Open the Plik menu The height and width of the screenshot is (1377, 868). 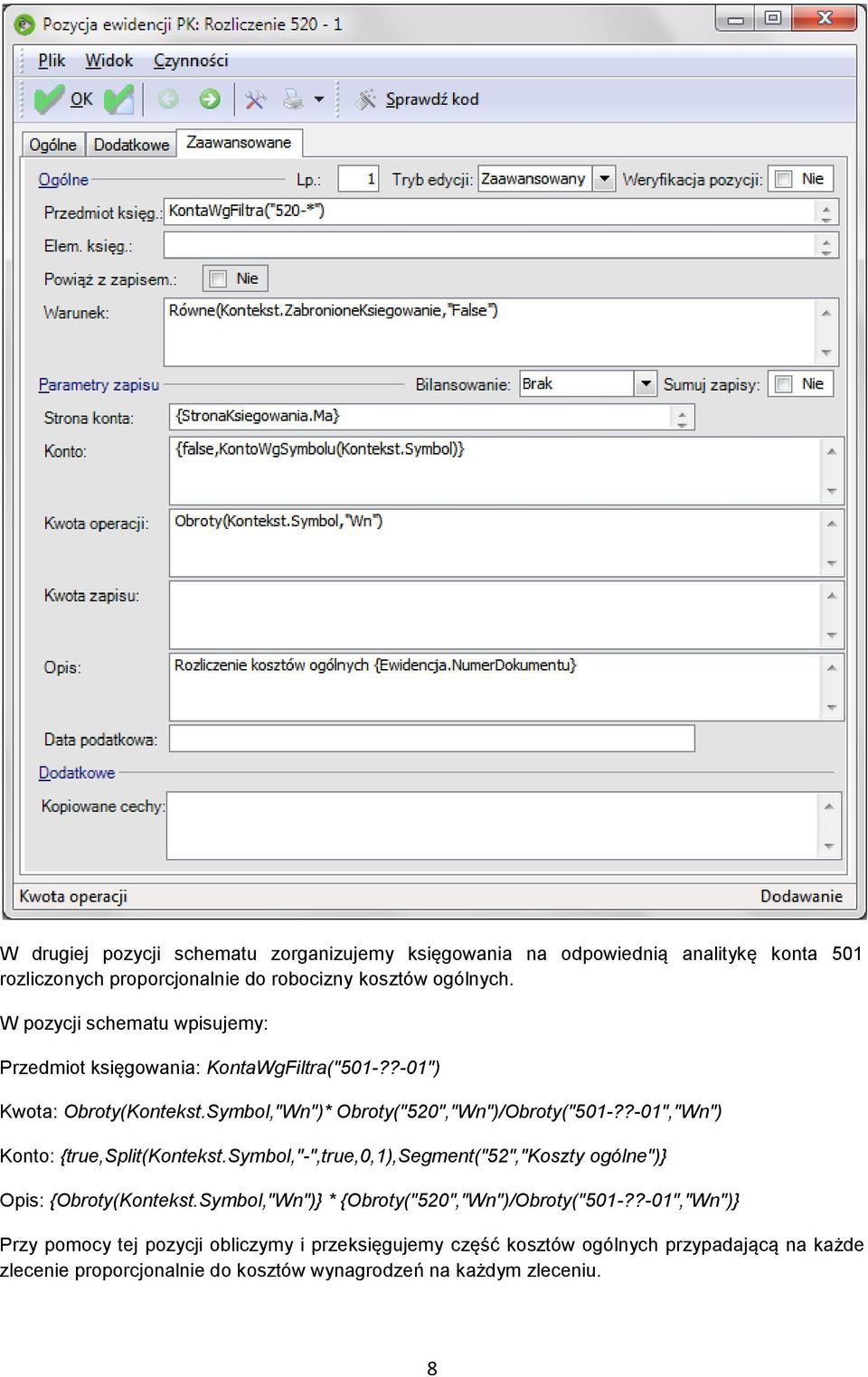click(52, 61)
